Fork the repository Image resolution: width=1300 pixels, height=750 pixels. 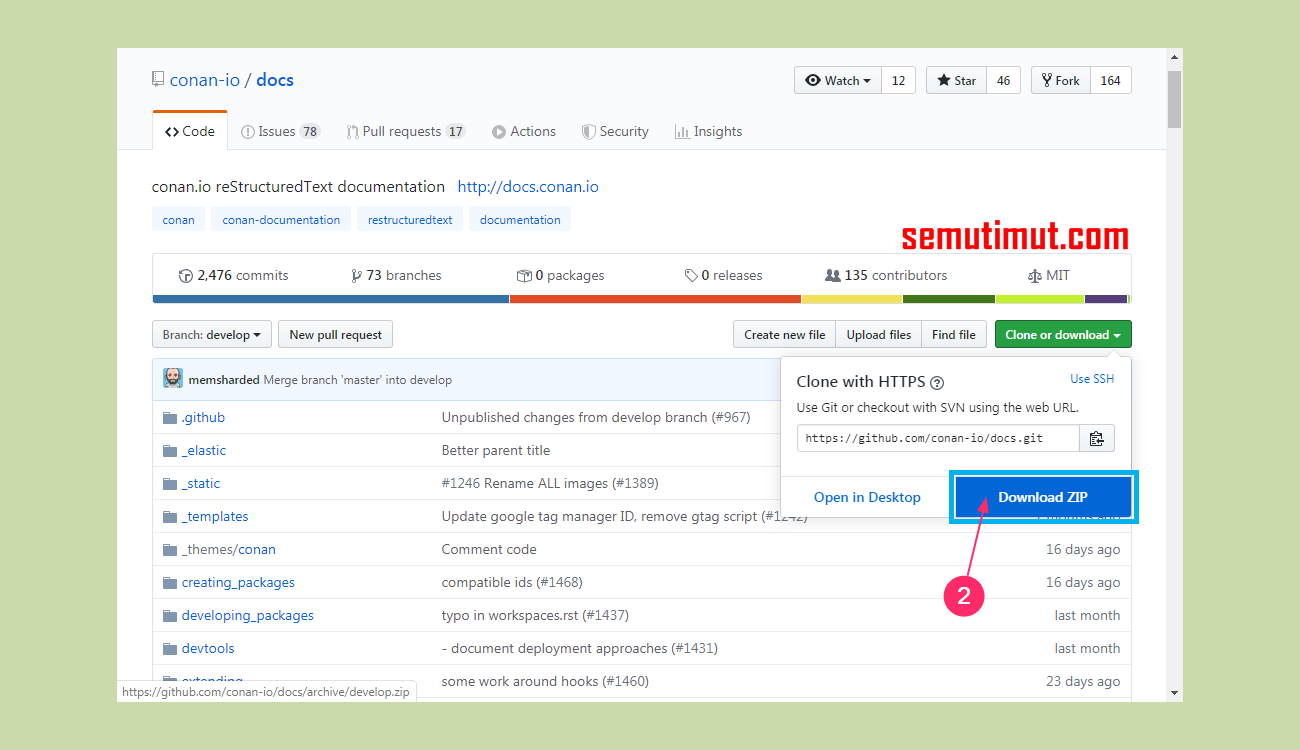(1060, 81)
